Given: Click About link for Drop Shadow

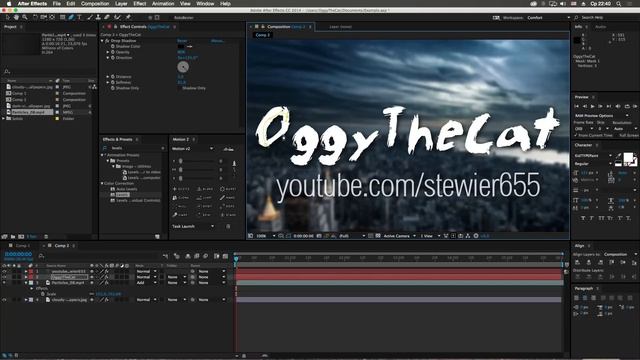Looking at the screenshot, I should click(218, 41).
